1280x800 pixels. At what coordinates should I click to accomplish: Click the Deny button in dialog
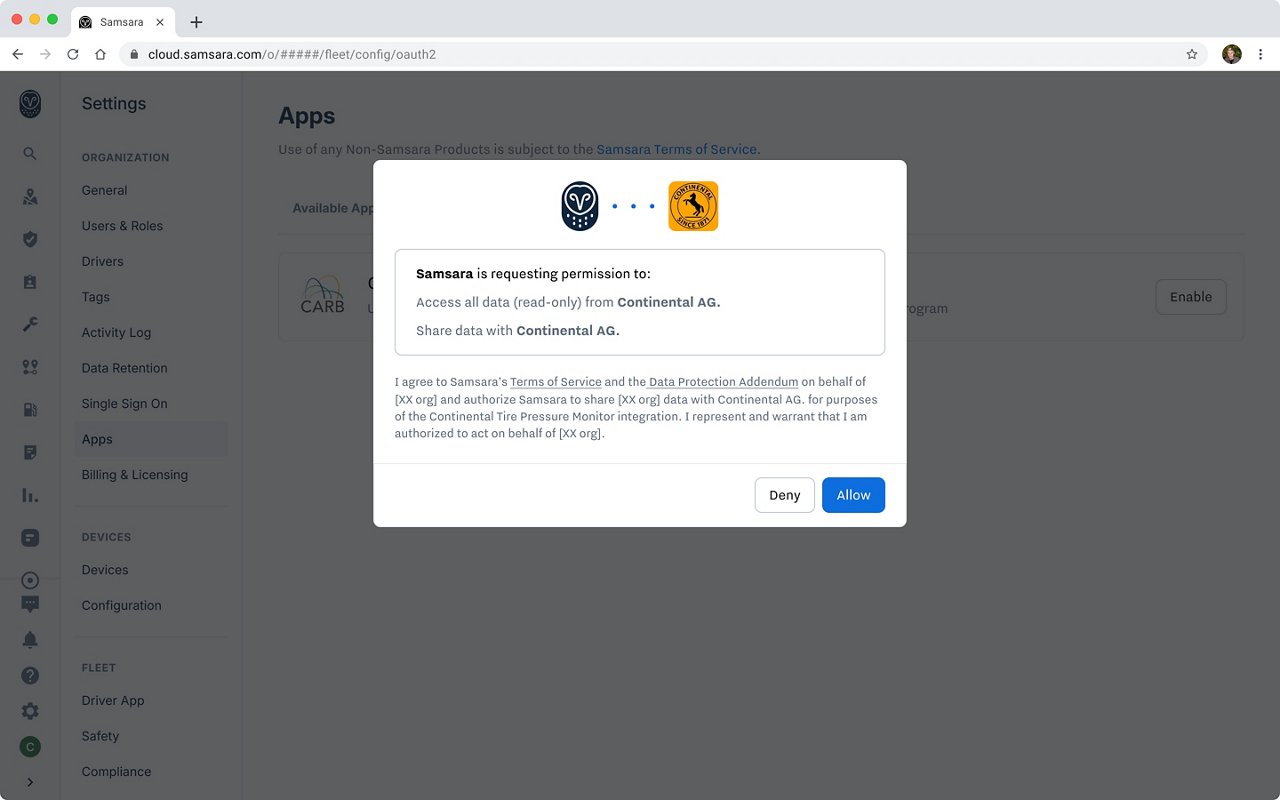tap(784, 495)
